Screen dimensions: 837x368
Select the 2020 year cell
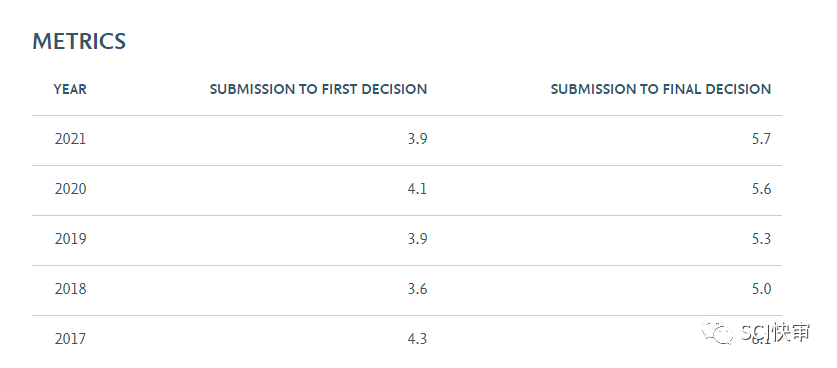(70, 189)
